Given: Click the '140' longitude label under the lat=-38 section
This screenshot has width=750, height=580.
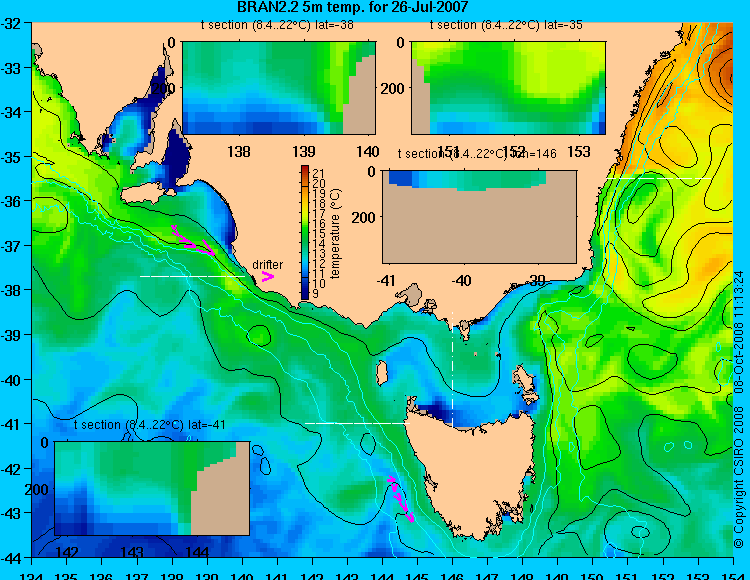Looking at the screenshot, I should (368, 152).
